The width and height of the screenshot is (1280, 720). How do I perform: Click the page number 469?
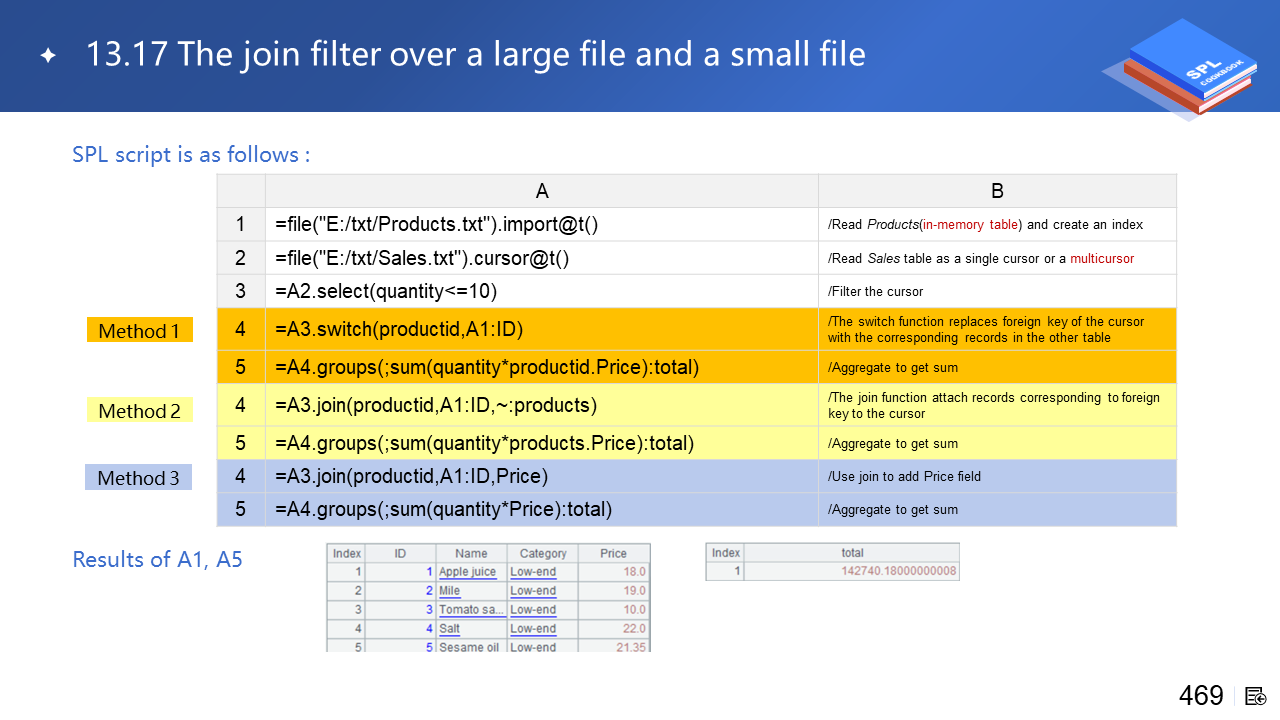point(1201,696)
